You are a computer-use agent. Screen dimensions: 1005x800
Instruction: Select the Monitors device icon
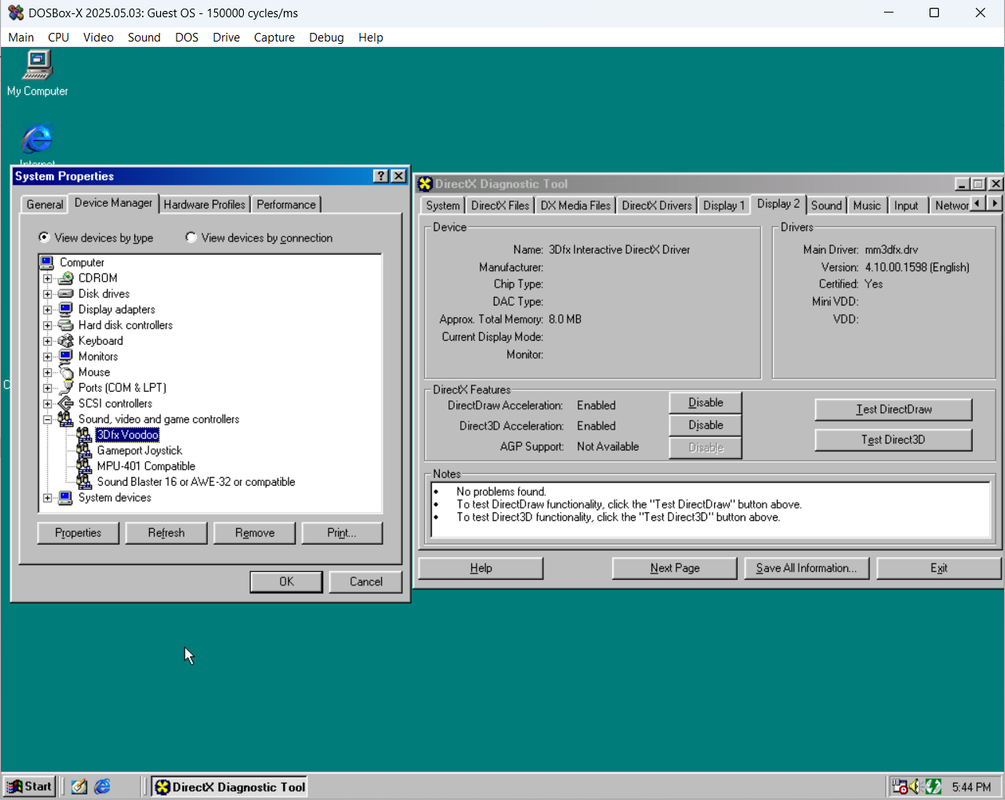click(x=65, y=356)
